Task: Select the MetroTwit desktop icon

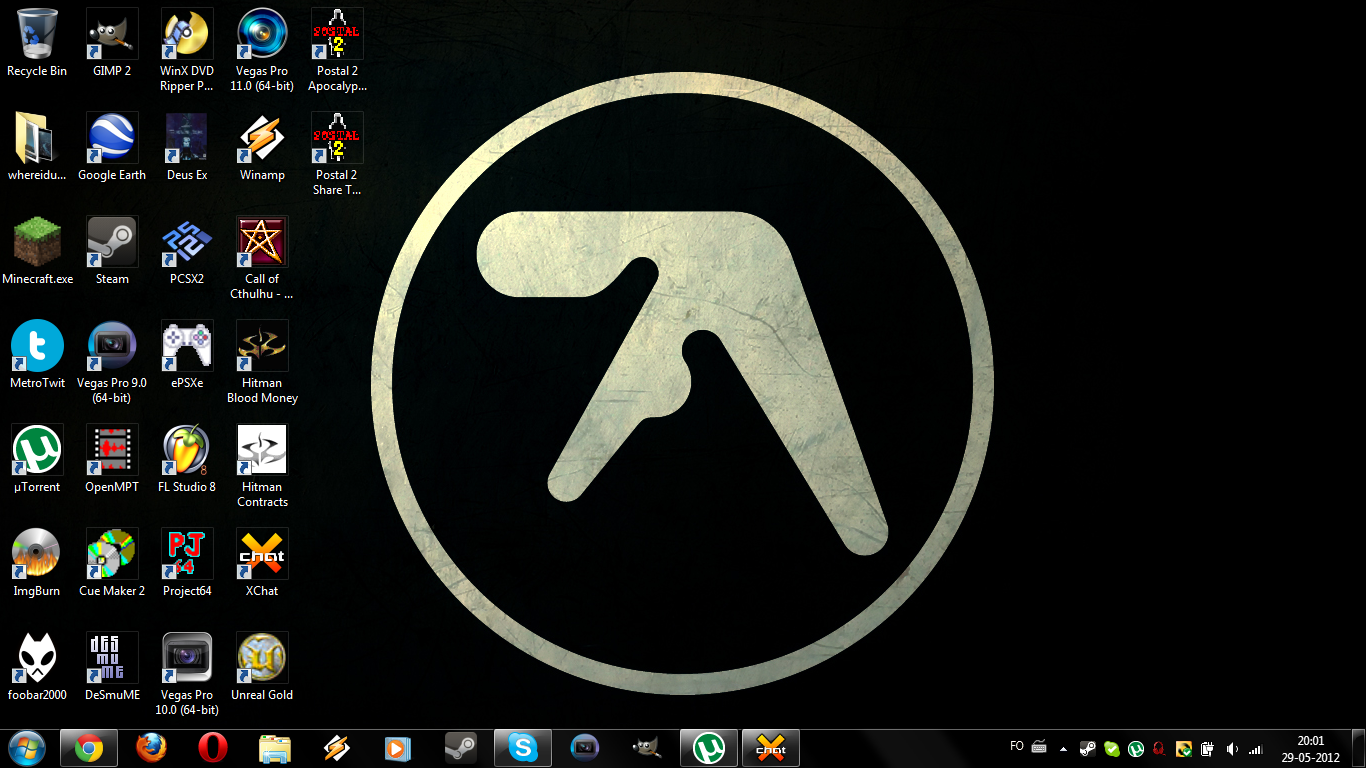Action: click(x=37, y=356)
